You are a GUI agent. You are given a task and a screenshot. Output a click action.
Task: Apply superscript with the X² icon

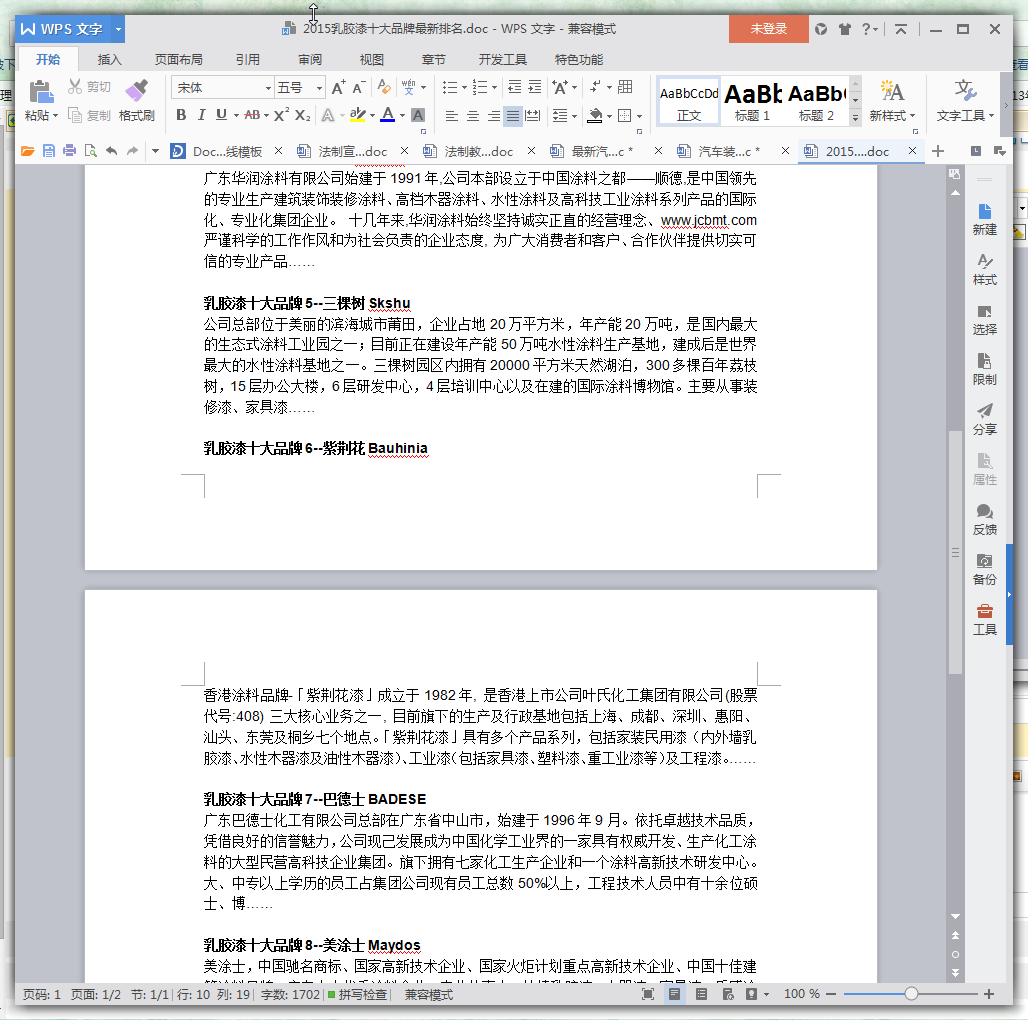pyautogui.click(x=281, y=115)
